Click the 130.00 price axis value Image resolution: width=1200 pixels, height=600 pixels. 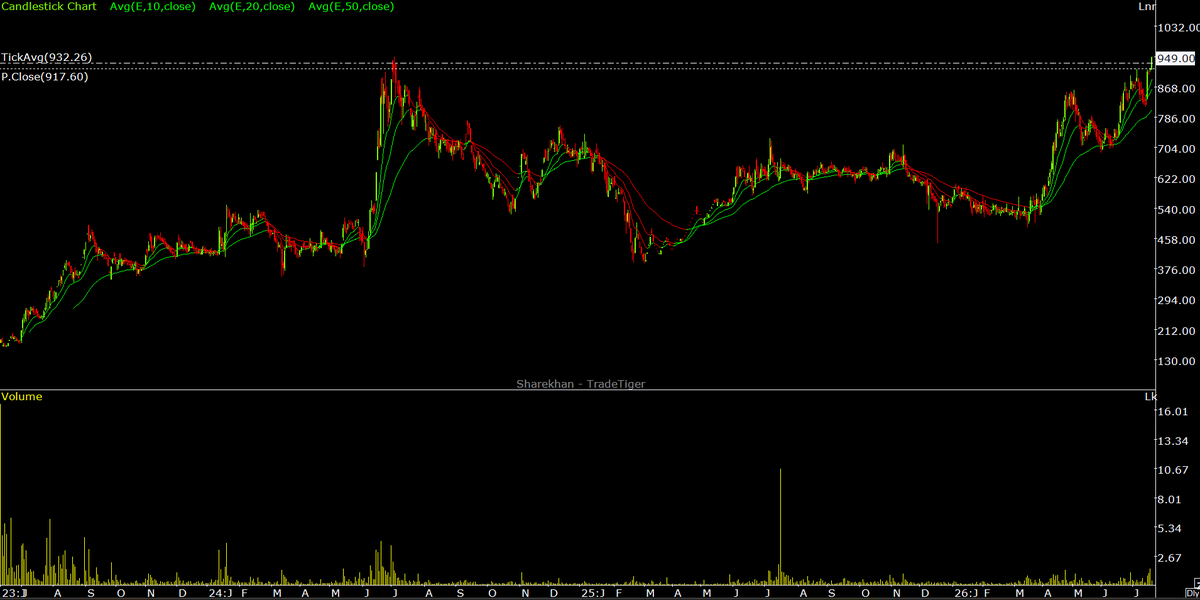pyautogui.click(x=1177, y=362)
